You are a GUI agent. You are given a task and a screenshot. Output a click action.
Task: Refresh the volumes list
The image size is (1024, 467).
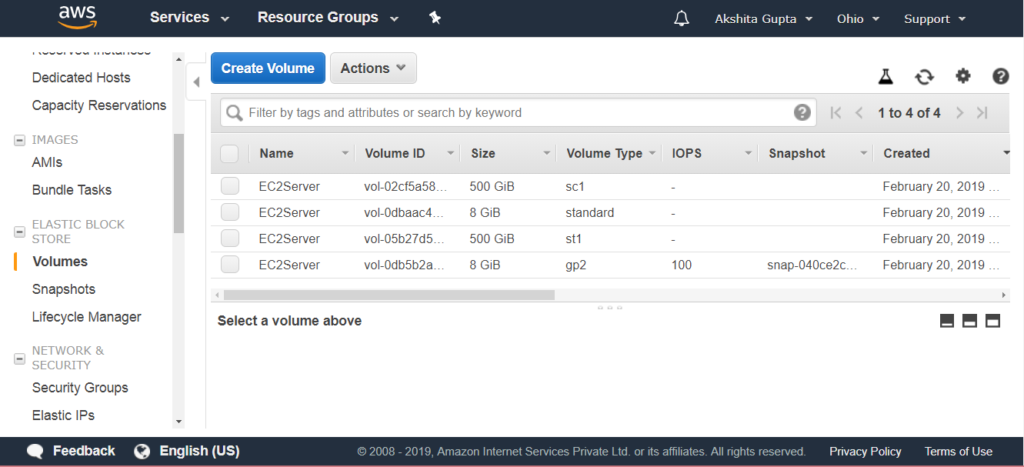(924, 77)
